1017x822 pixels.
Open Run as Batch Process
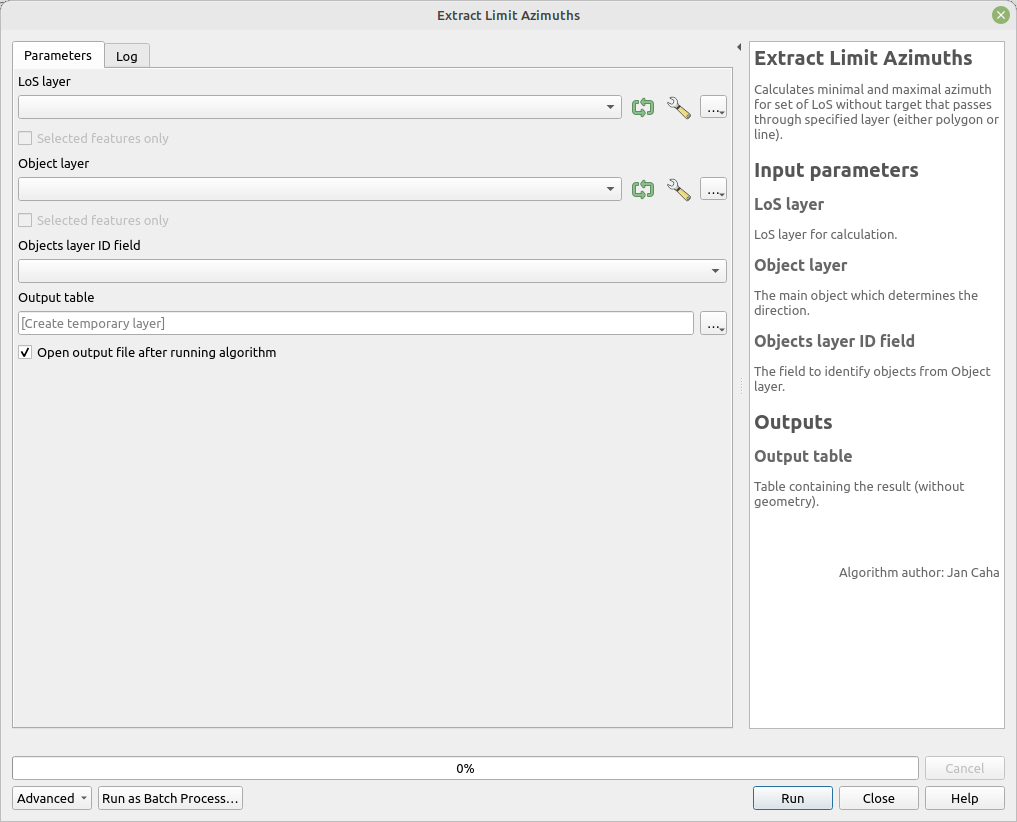[170, 798]
